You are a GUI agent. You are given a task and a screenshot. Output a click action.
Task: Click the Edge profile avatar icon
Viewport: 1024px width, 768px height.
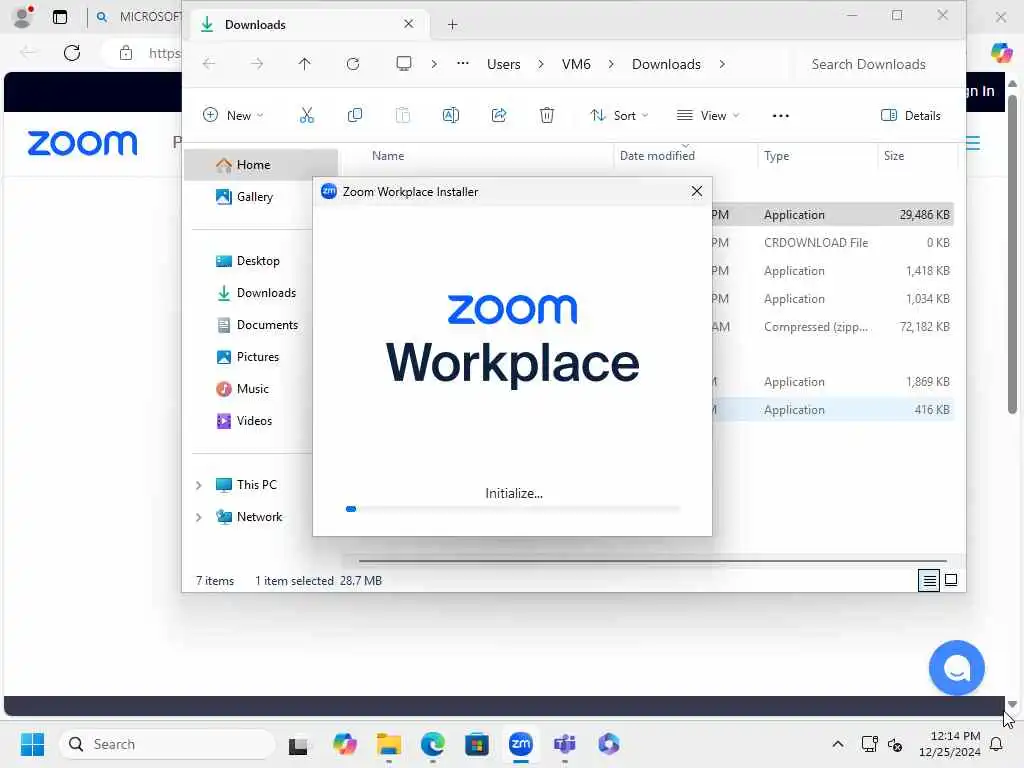(22, 17)
